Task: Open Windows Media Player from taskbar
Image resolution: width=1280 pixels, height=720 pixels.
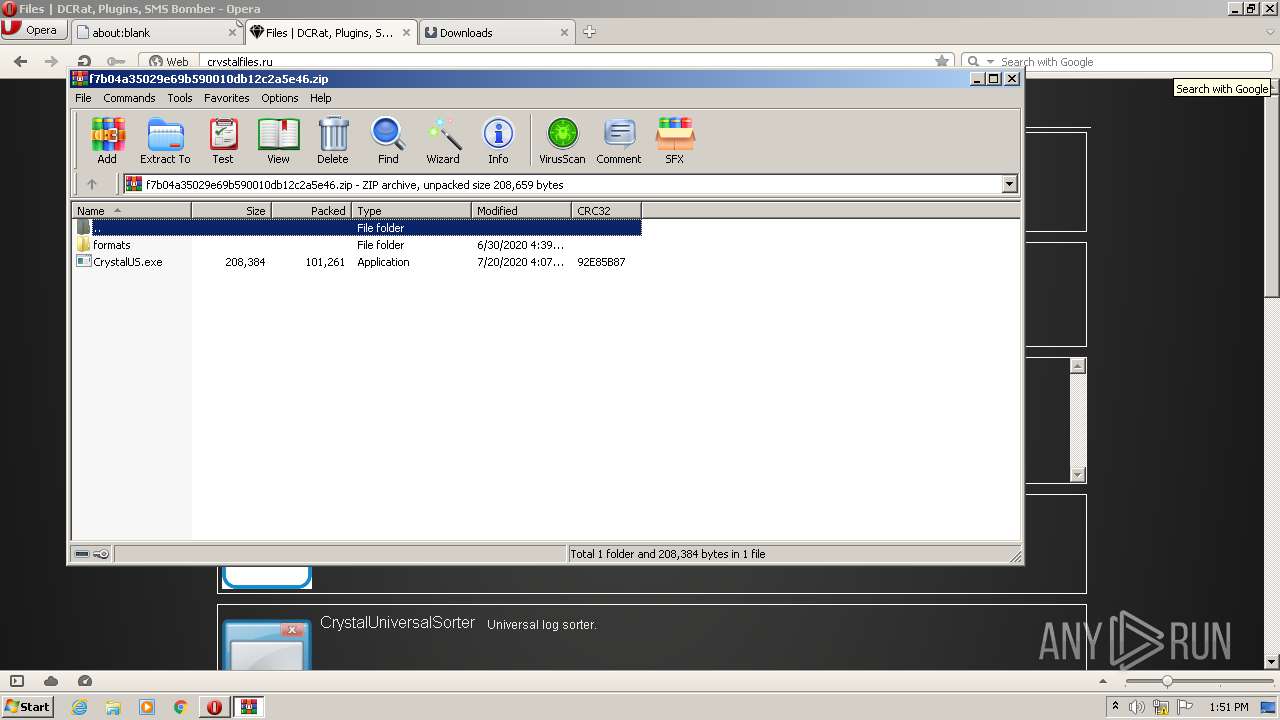Action: 147,707
